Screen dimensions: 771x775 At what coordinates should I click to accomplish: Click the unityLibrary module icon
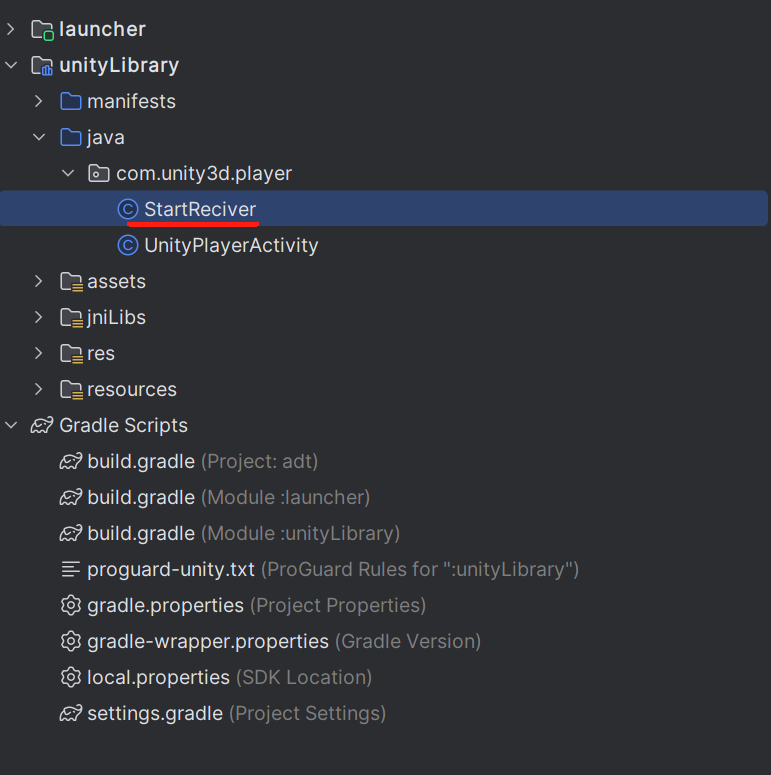[x=42, y=66]
